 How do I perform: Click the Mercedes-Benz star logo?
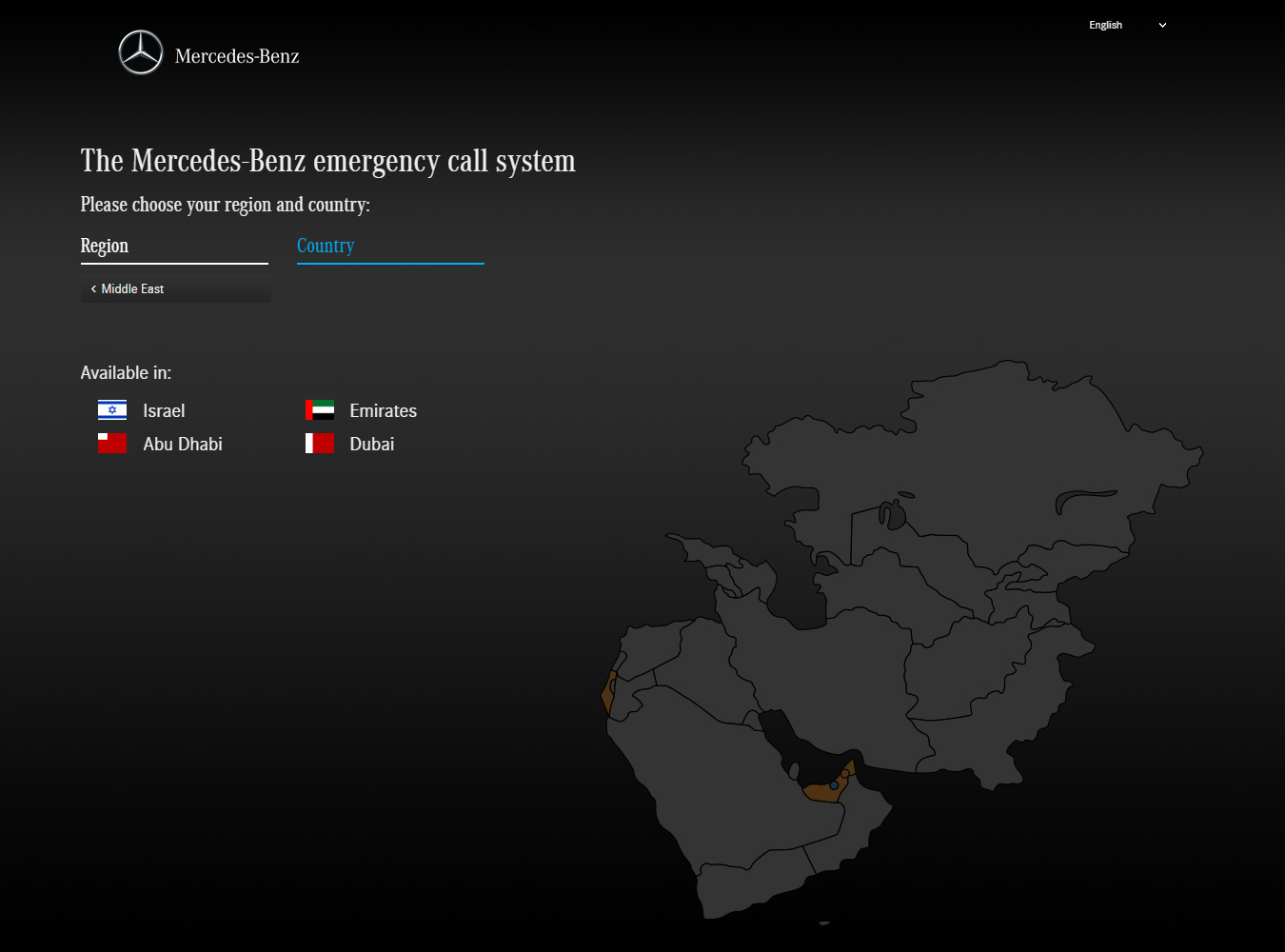click(x=141, y=52)
